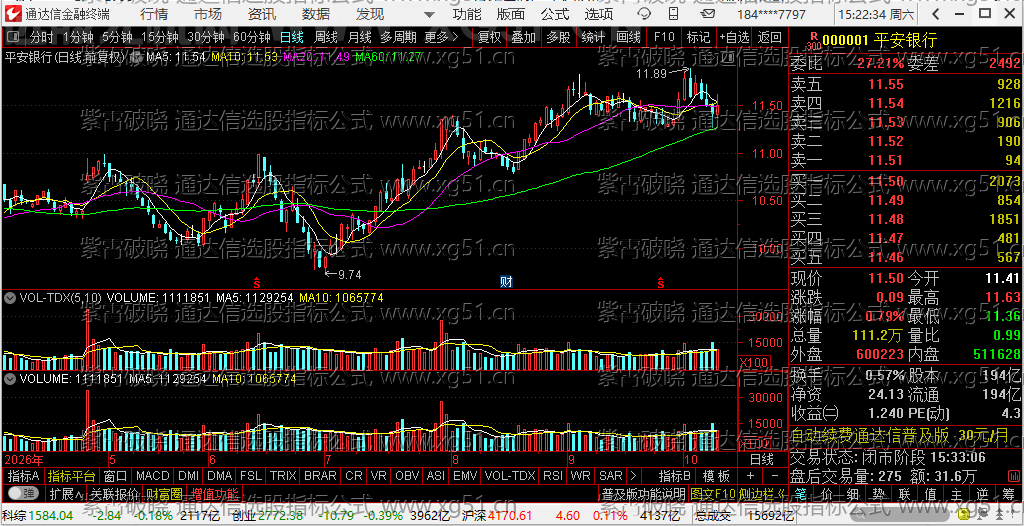The image size is (1024, 526).
Task: Click the 统计 button
Action: 593,38
